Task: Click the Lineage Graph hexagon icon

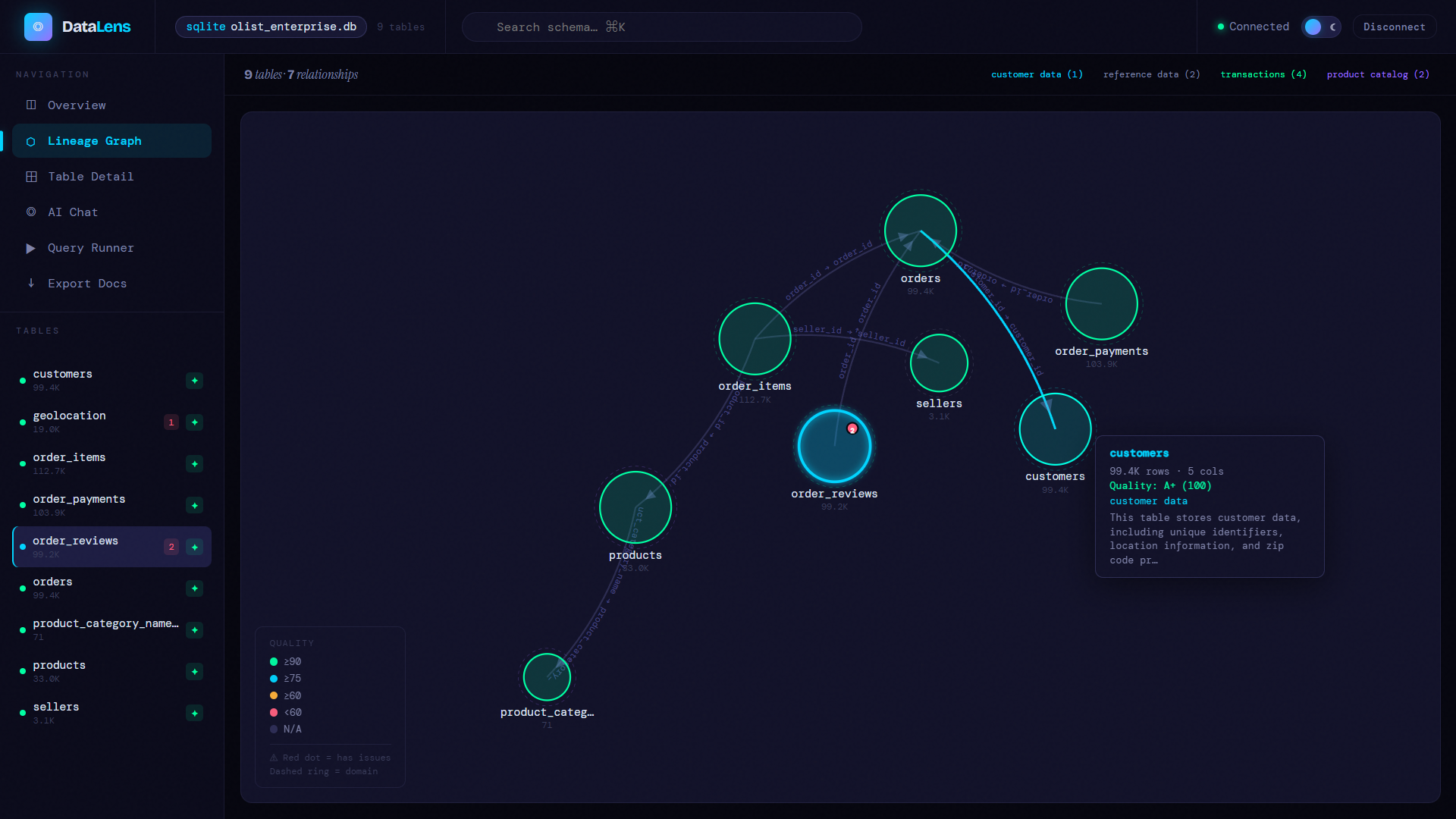Action: tap(31, 142)
